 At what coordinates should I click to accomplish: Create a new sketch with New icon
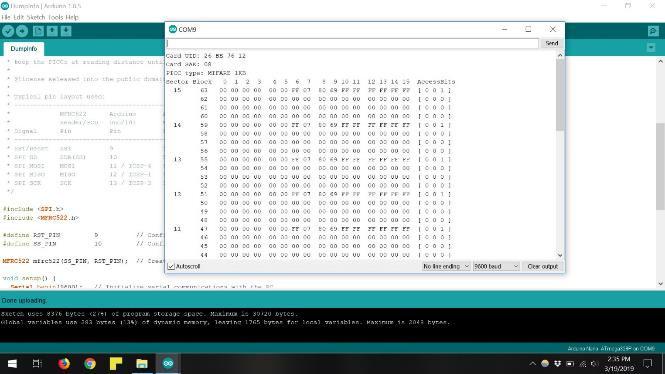[38, 31]
